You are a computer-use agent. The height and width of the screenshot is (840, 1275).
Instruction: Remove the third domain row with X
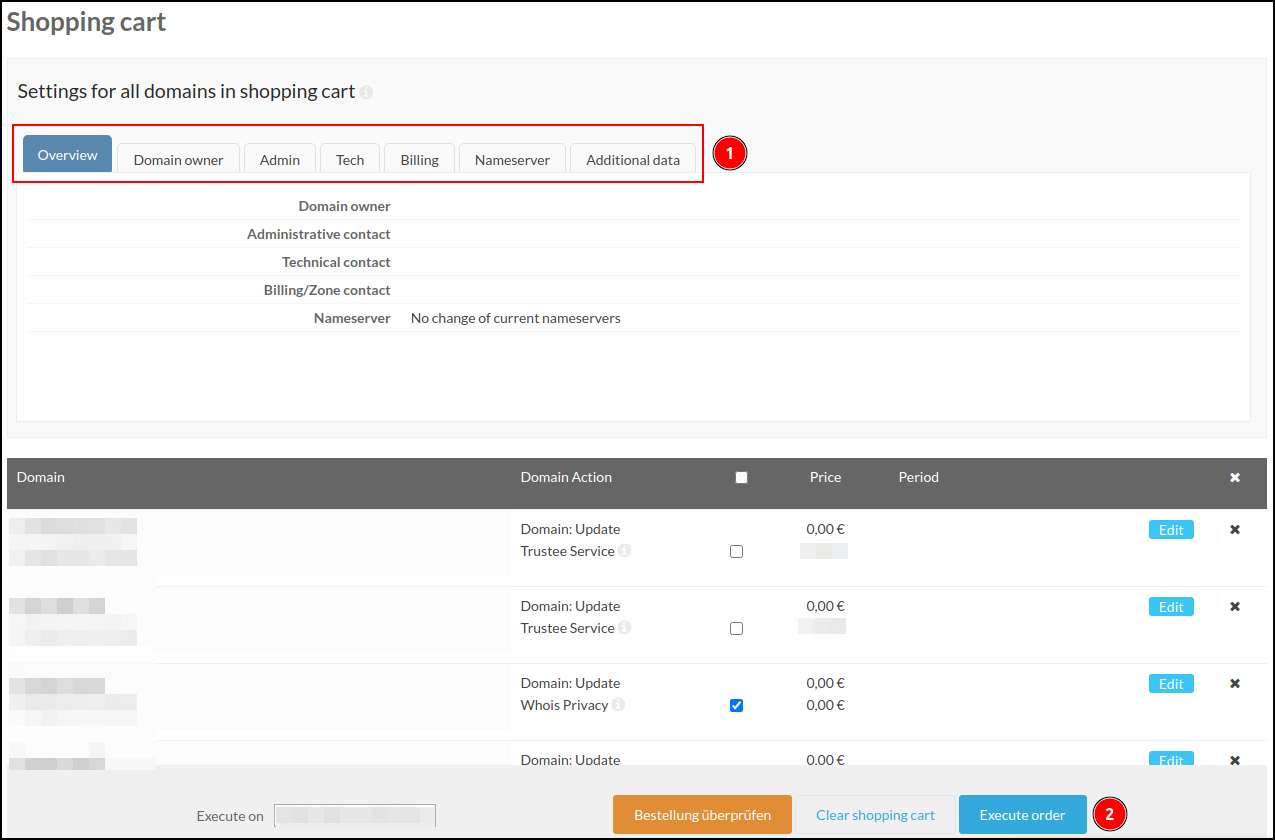pos(1235,684)
